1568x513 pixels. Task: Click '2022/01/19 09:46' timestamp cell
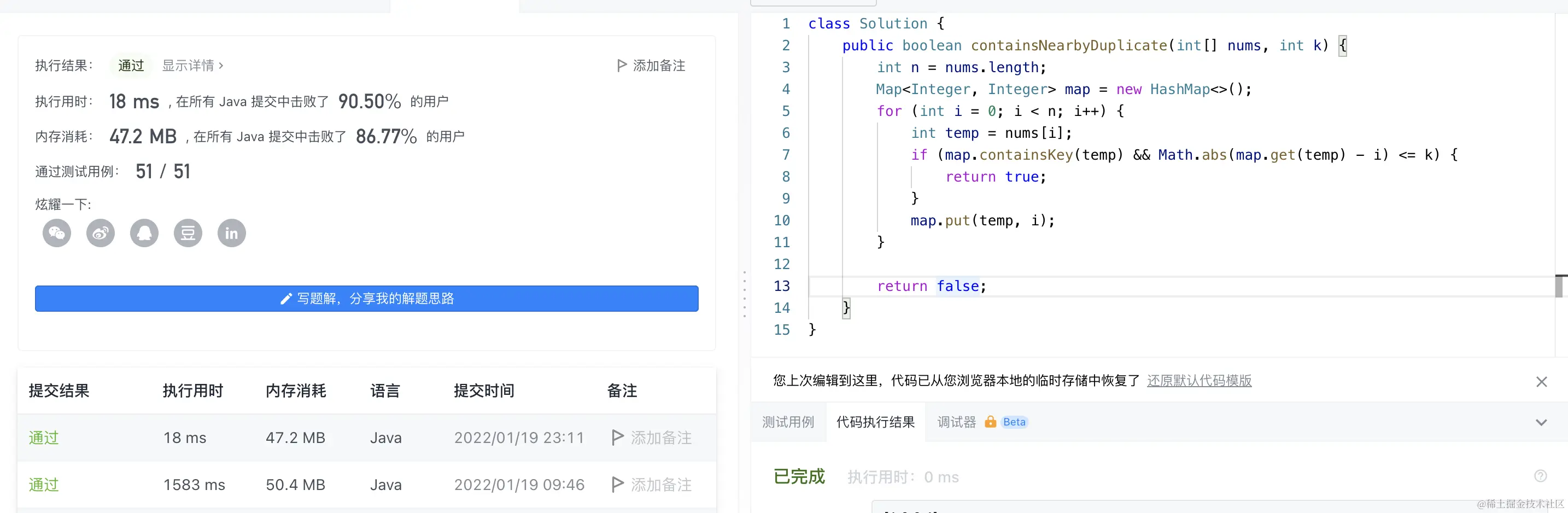coord(519,485)
